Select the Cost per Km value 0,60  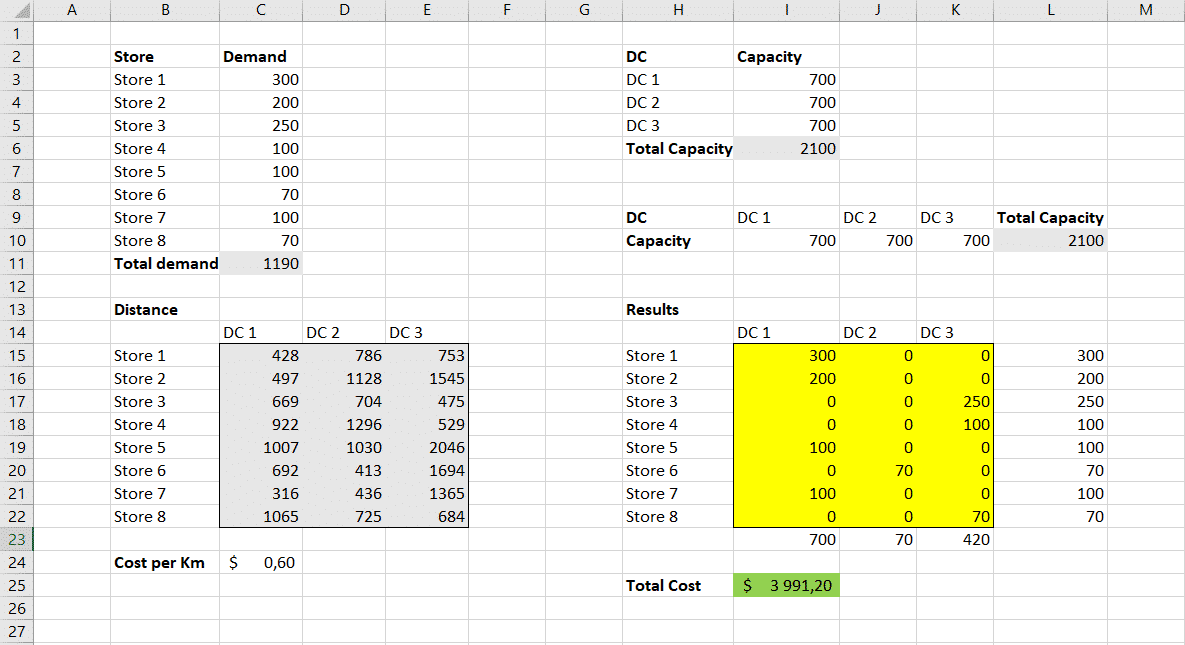click(260, 563)
